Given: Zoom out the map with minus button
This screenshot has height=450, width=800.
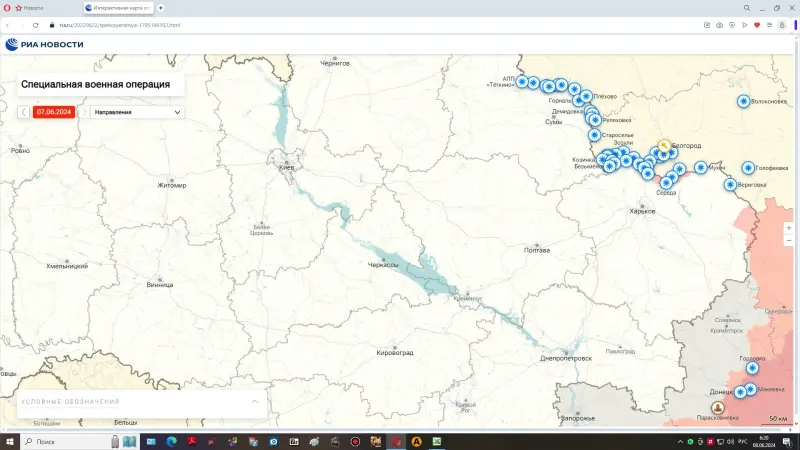Looking at the screenshot, I should click(788, 240).
